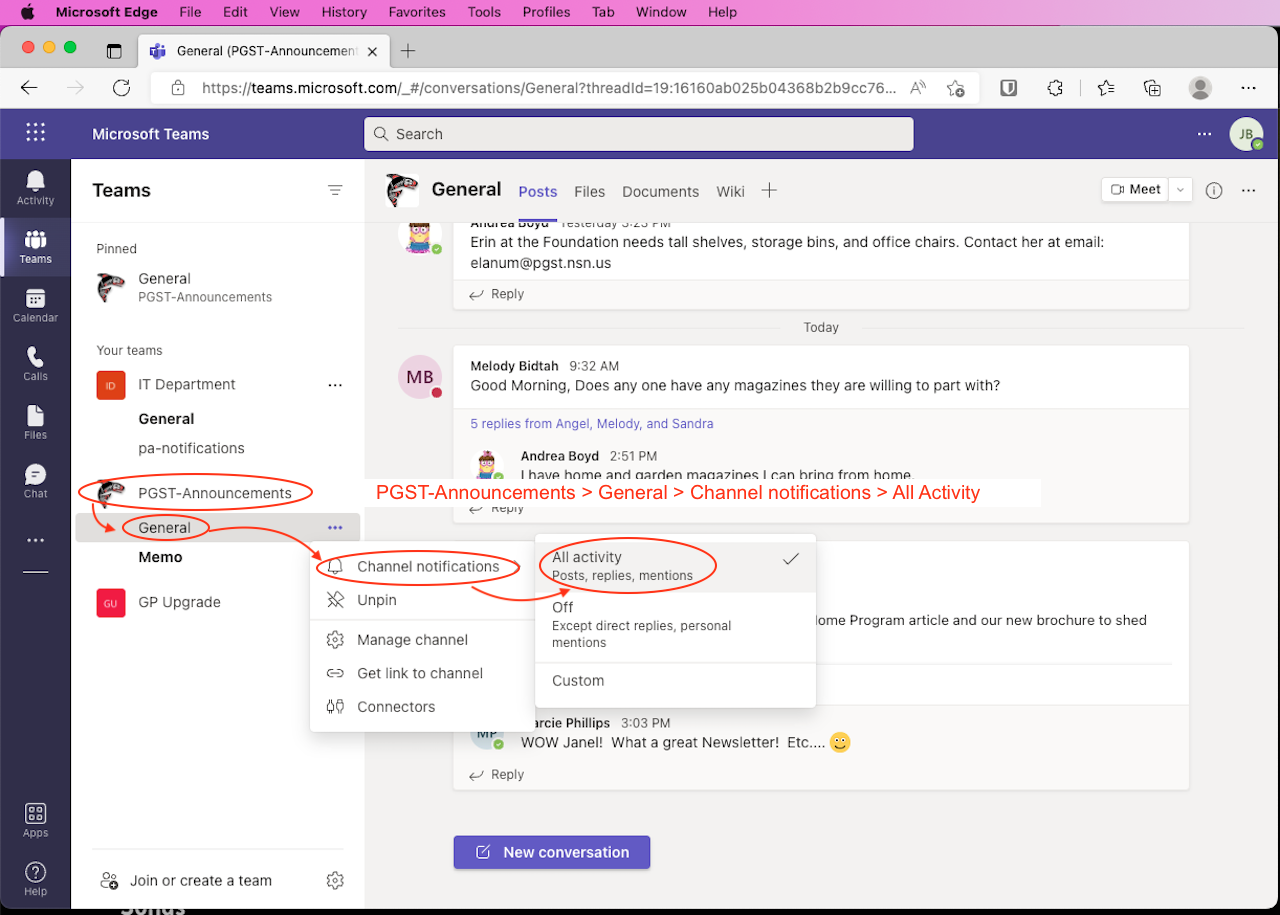Screen dimensions: 1280x915
Task: Open the Help icon in sidebar
Action: point(35,879)
